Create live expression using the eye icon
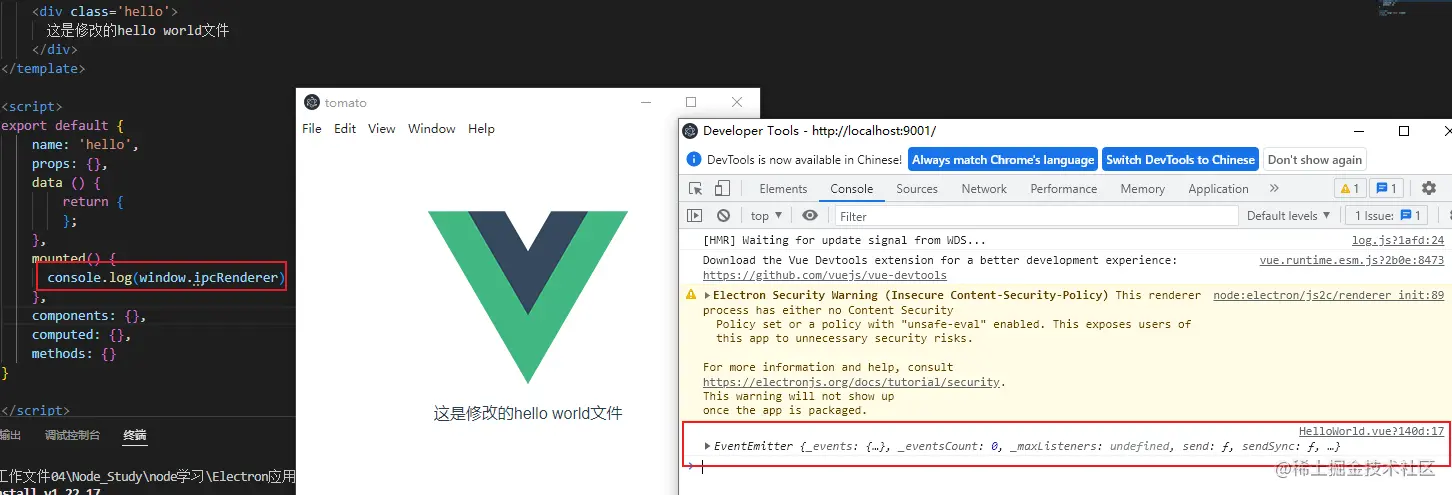This screenshot has height=495, width=1452. 810,215
